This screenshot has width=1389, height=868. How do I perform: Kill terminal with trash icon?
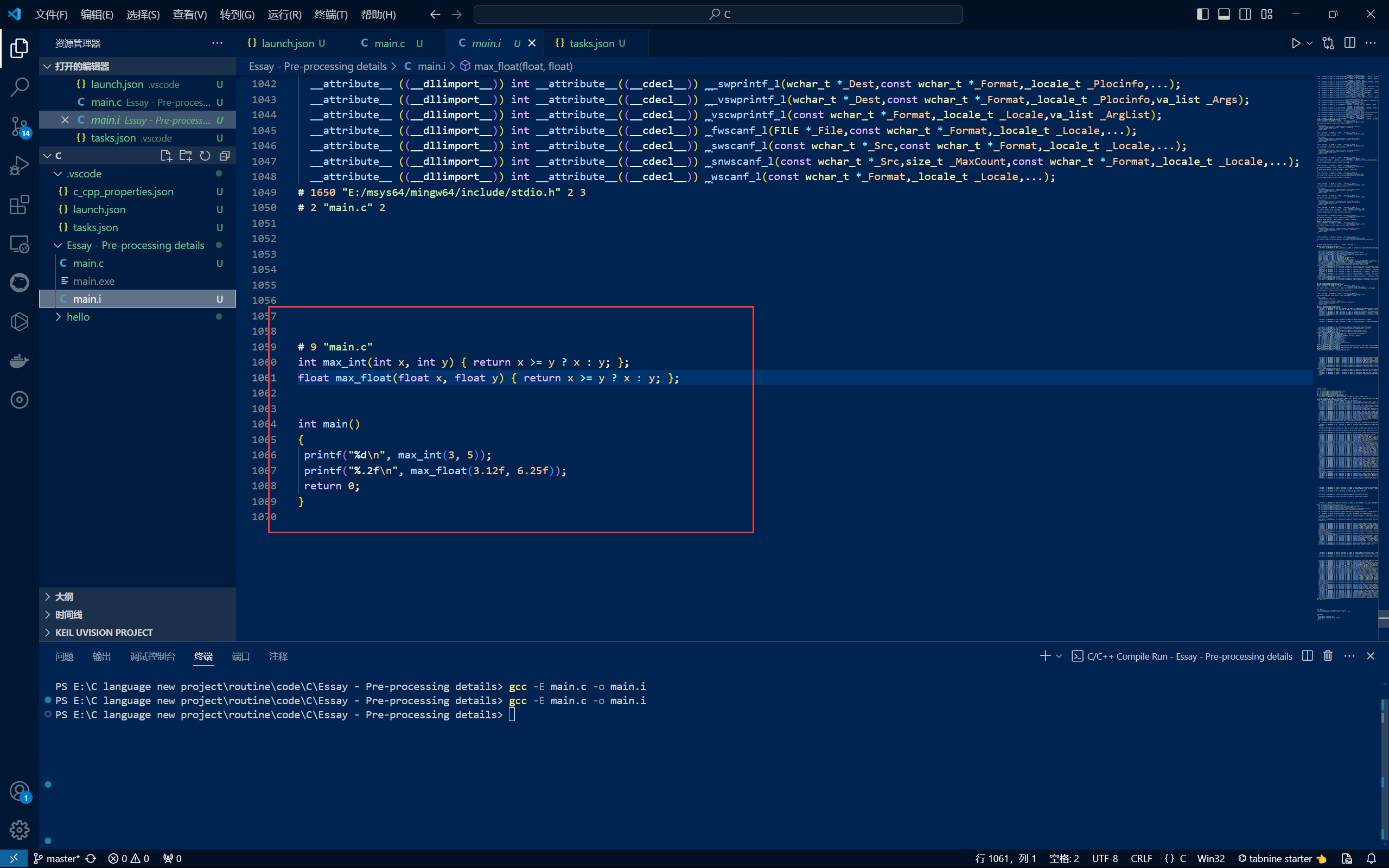coord(1328,655)
